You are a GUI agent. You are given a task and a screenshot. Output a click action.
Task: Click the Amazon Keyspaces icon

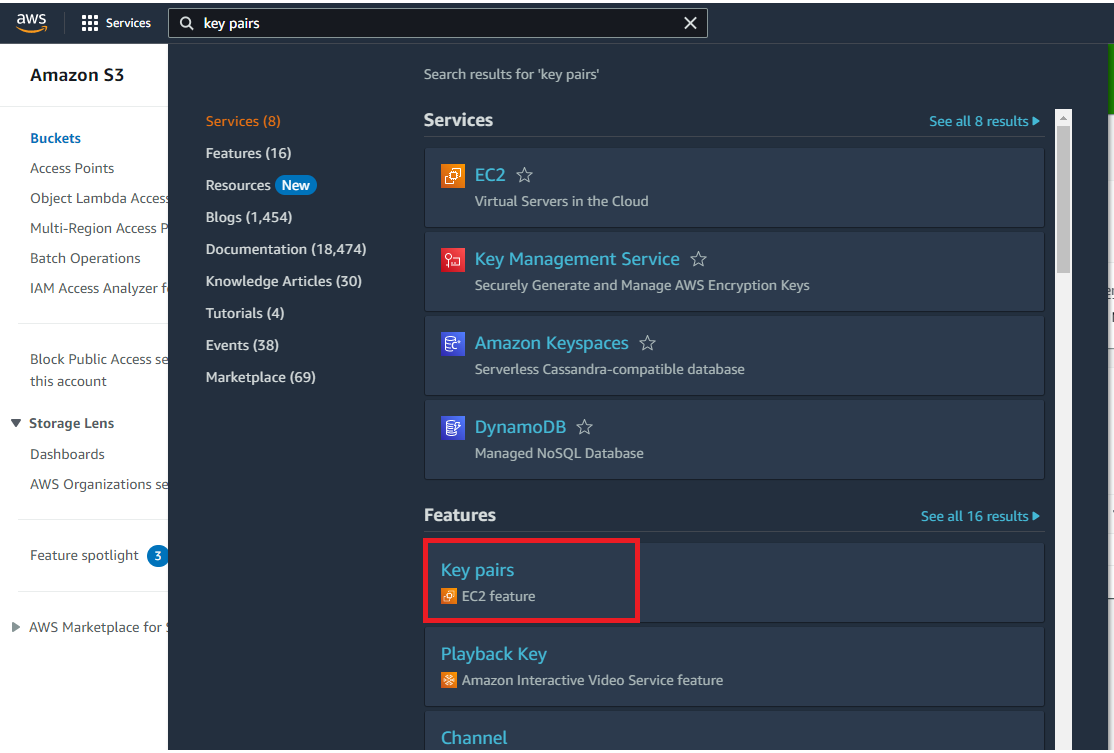(x=453, y=343)
